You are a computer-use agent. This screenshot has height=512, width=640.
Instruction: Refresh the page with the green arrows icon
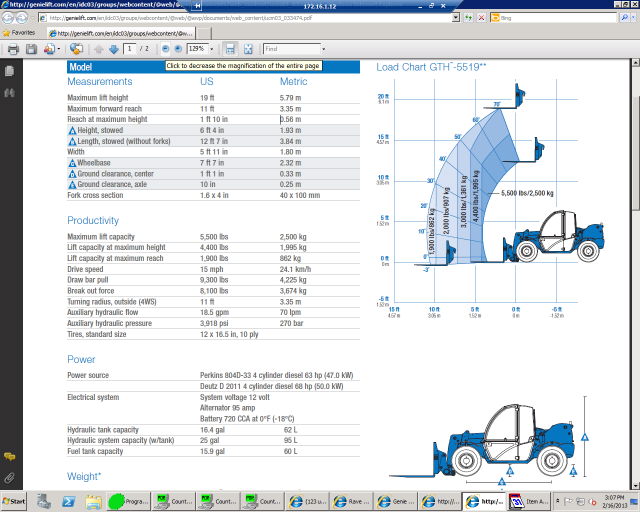pos(469,18)
